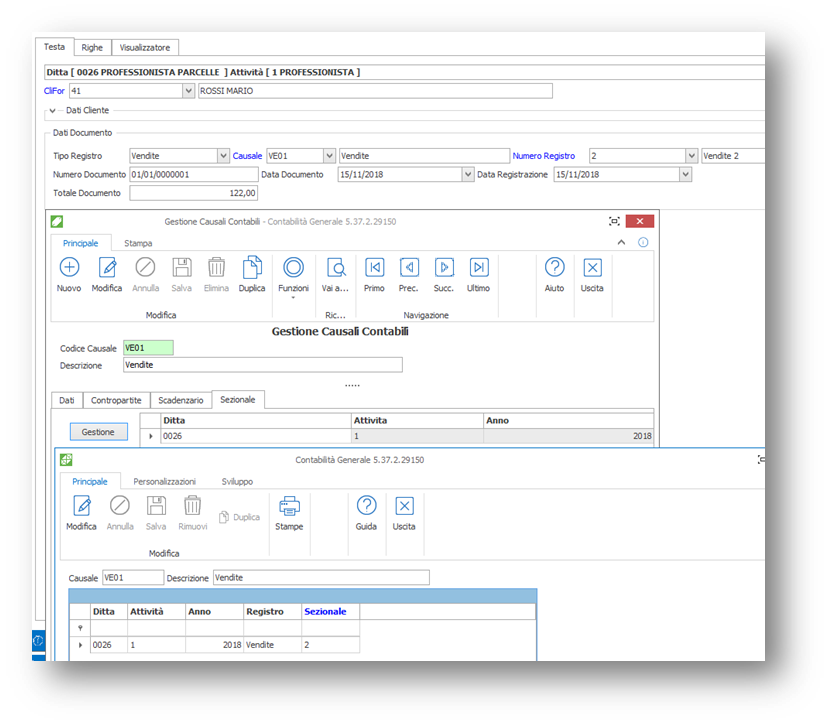Click the Stampe printer icon

[289, 506]
